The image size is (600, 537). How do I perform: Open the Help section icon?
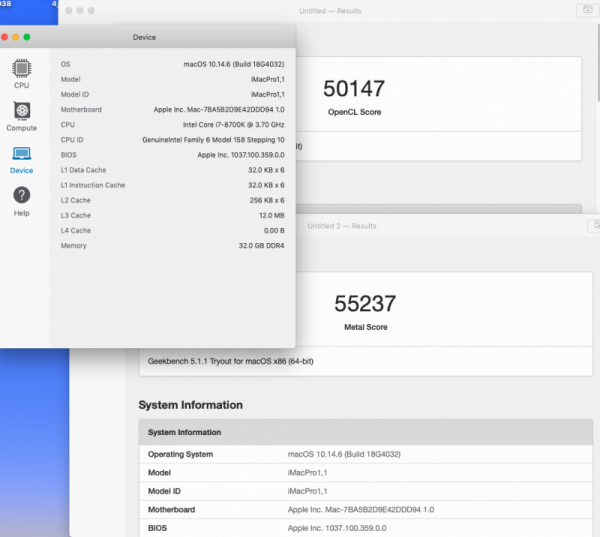[21, 201]
